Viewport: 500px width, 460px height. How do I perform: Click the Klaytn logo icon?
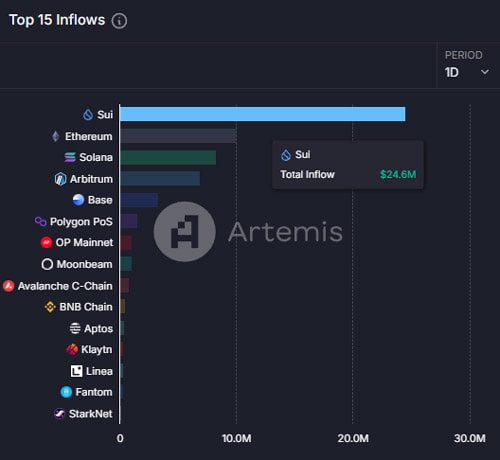click(72, 349)
